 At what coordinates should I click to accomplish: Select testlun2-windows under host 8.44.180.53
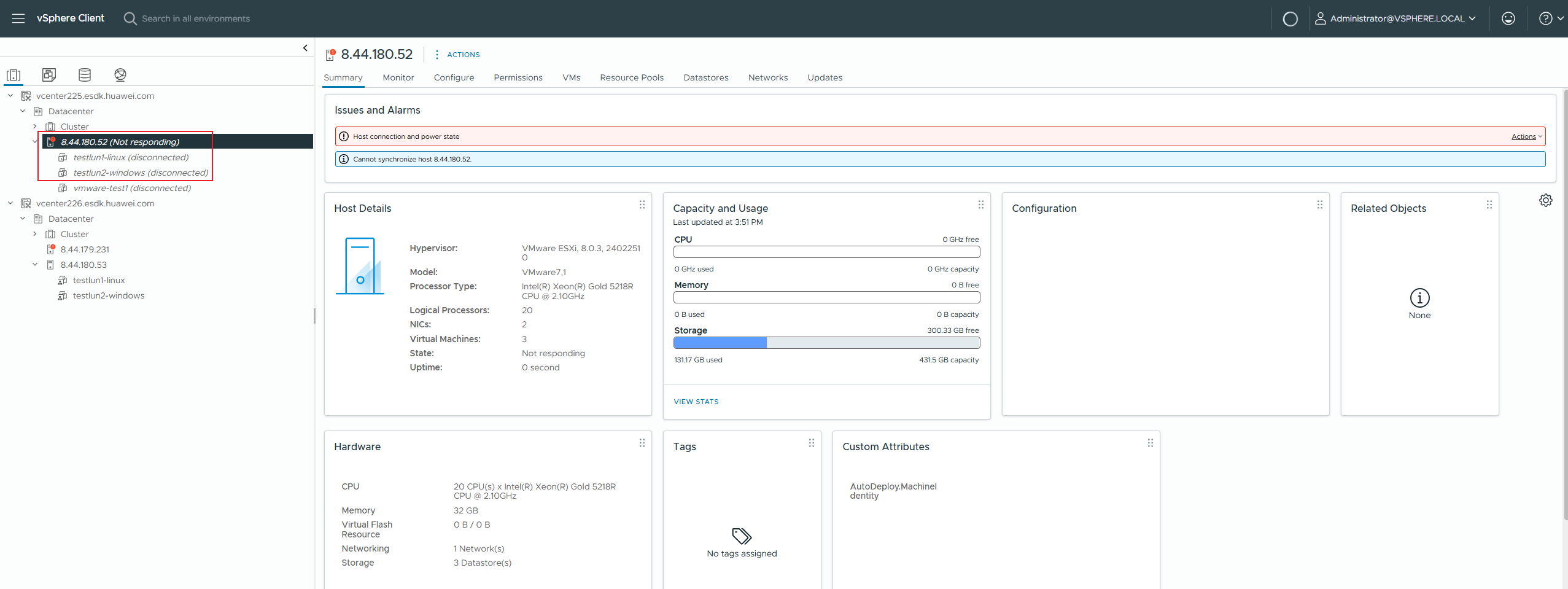tap(109, 295)
